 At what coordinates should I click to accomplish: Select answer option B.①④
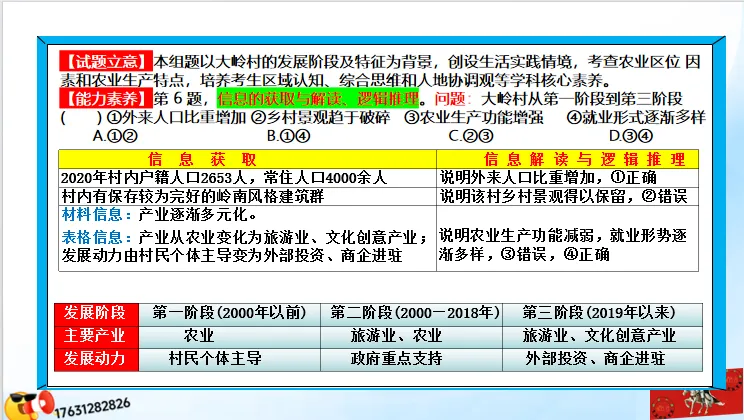coord(288,136)
